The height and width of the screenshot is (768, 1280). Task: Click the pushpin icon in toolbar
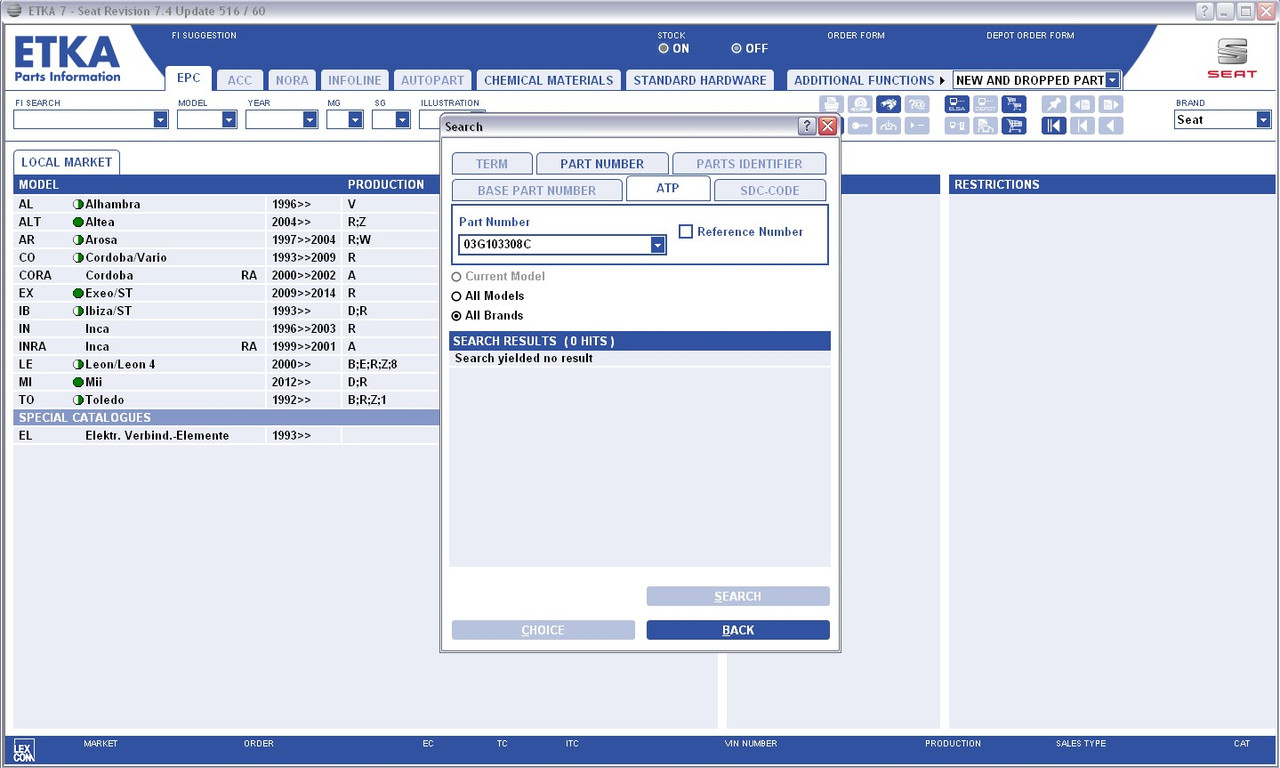[x=1053, y=104]
